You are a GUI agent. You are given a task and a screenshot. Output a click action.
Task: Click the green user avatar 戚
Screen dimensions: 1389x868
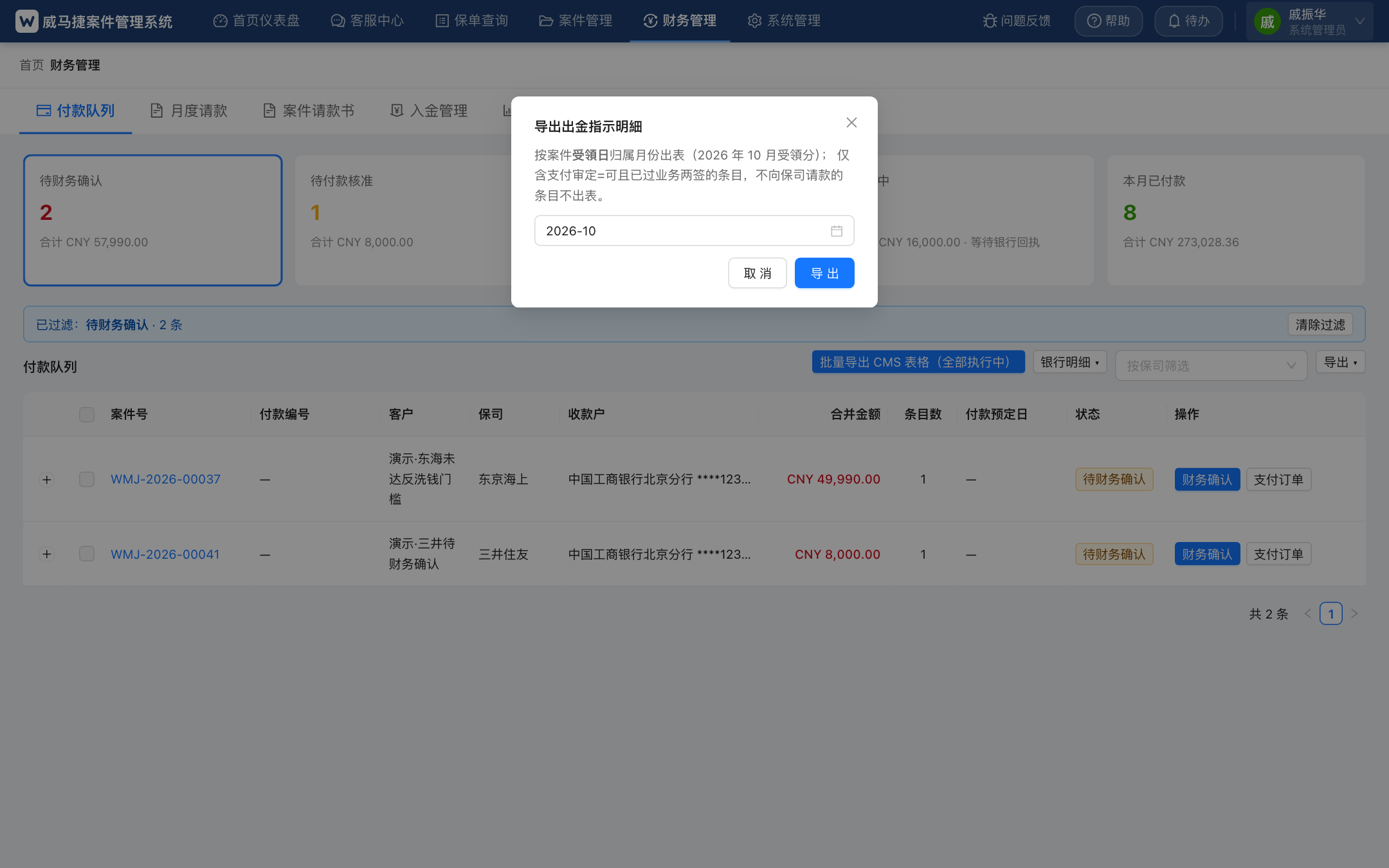pos(1267,22)
